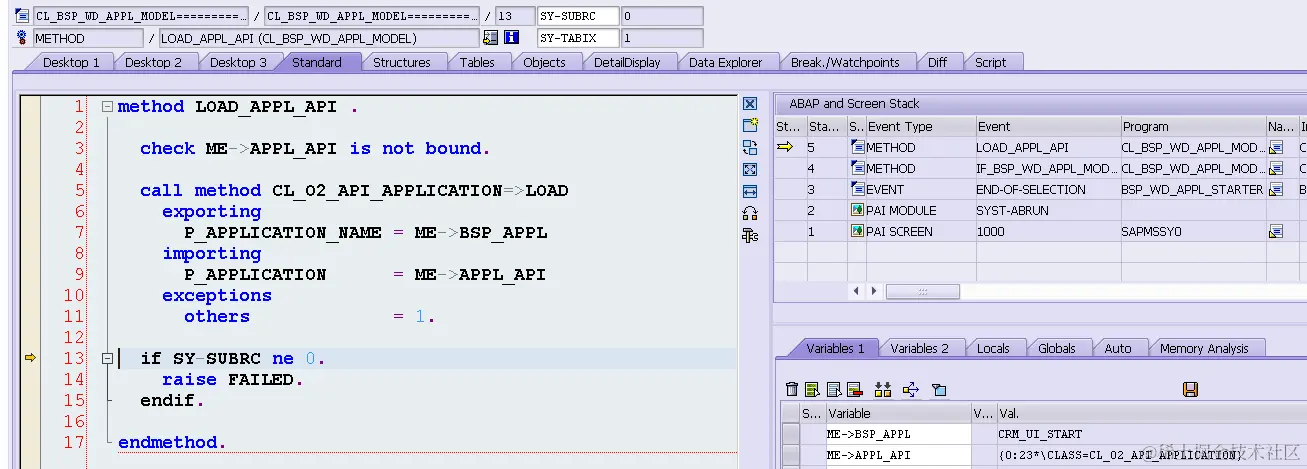Viewport: 1307px width, 469px height.
Task: Click the navigate icon in the IF_BSP_WD_APPL_MOD stack row
Action: tap(1276, 168)
